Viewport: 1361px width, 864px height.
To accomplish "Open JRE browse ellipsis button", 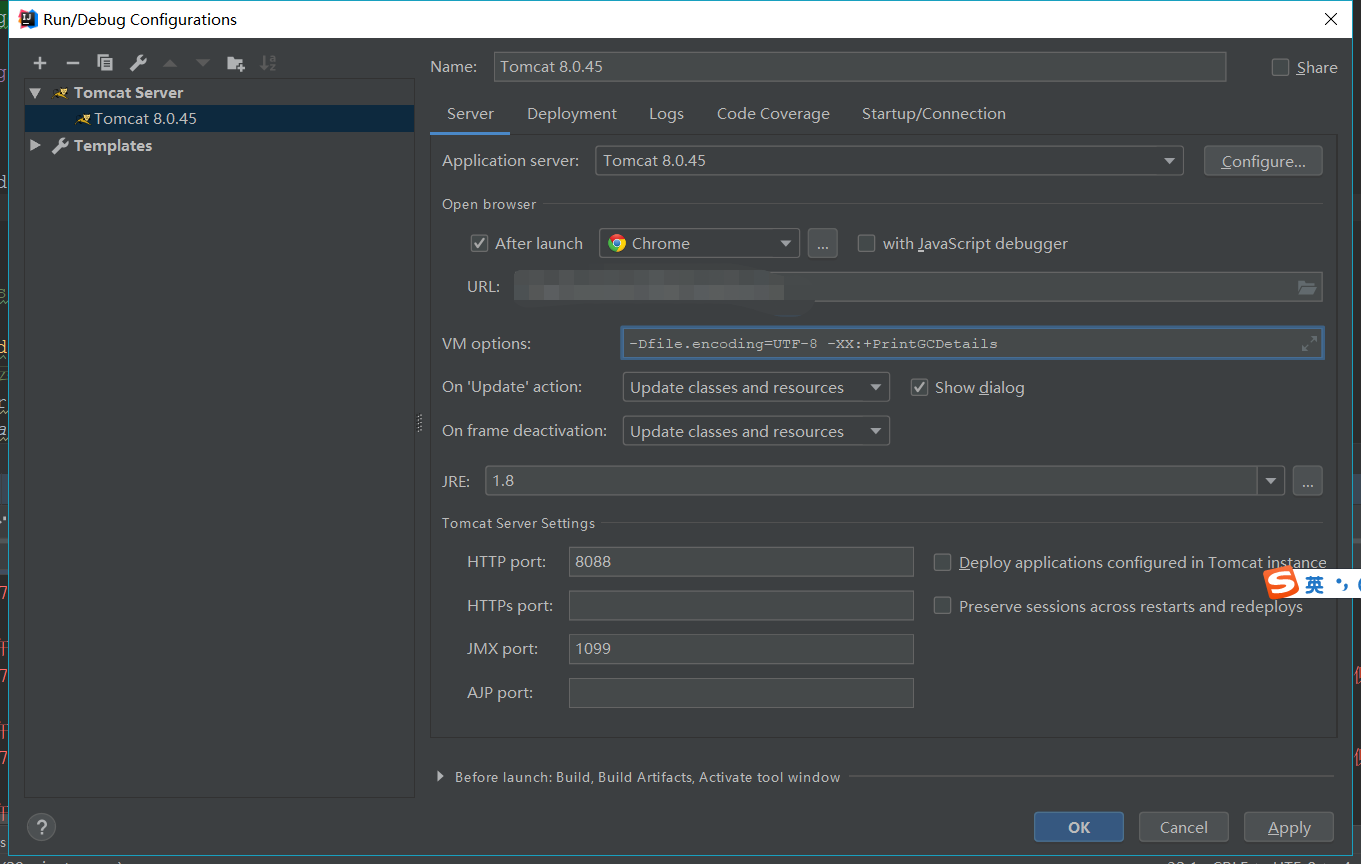I will [1307, 481].
